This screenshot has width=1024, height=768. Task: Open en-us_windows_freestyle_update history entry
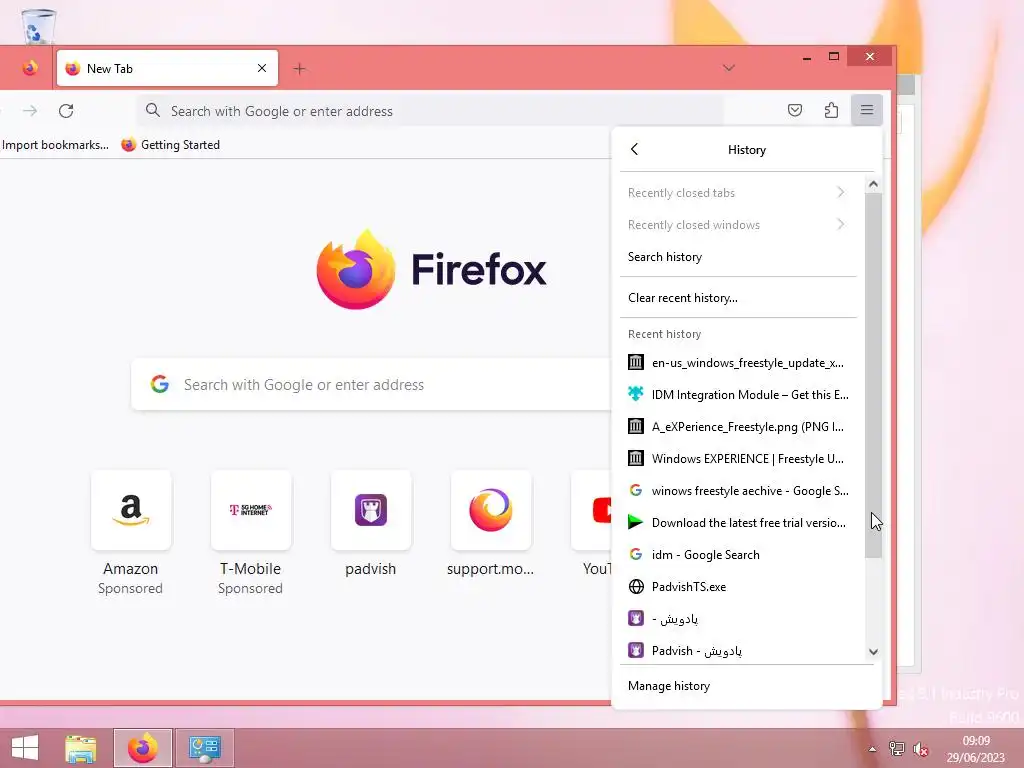737,362
